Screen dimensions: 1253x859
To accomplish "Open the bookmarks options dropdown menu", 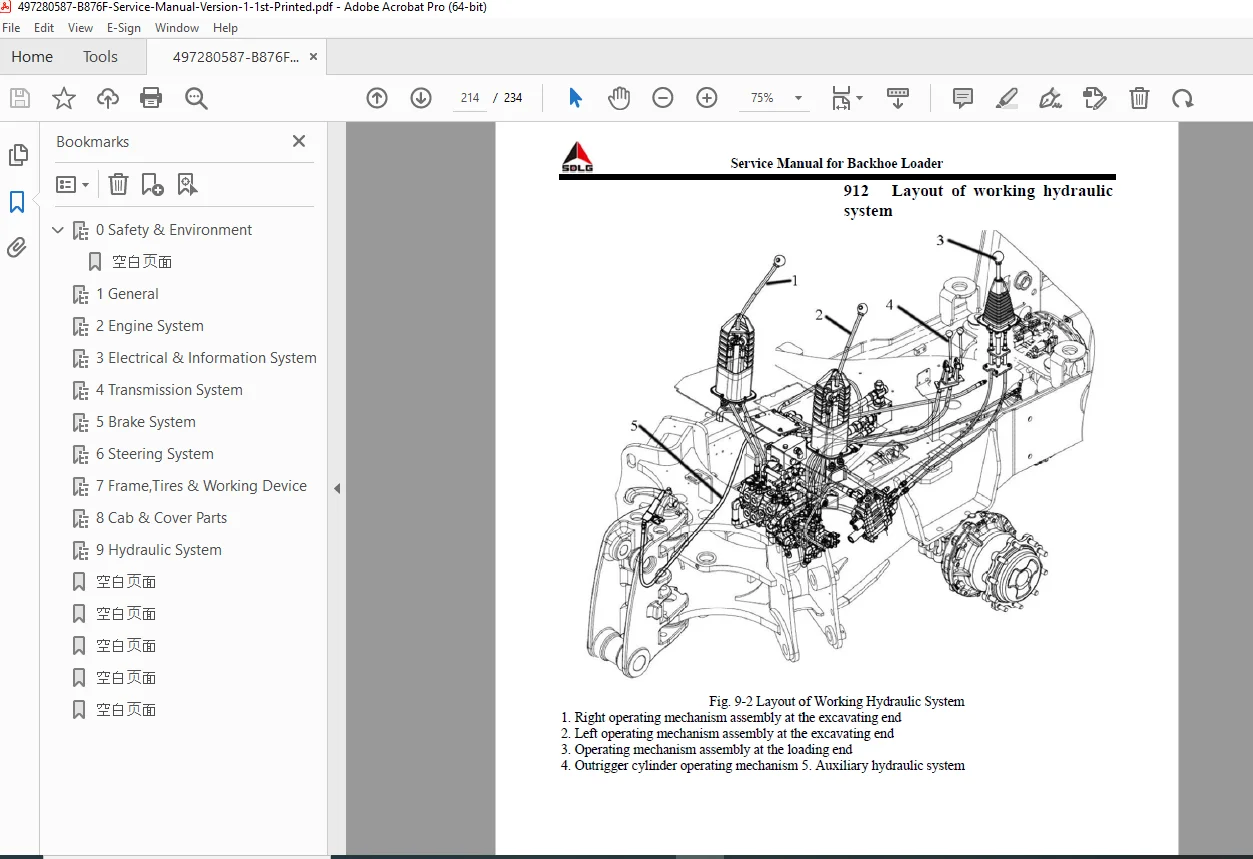I will 72,184.
